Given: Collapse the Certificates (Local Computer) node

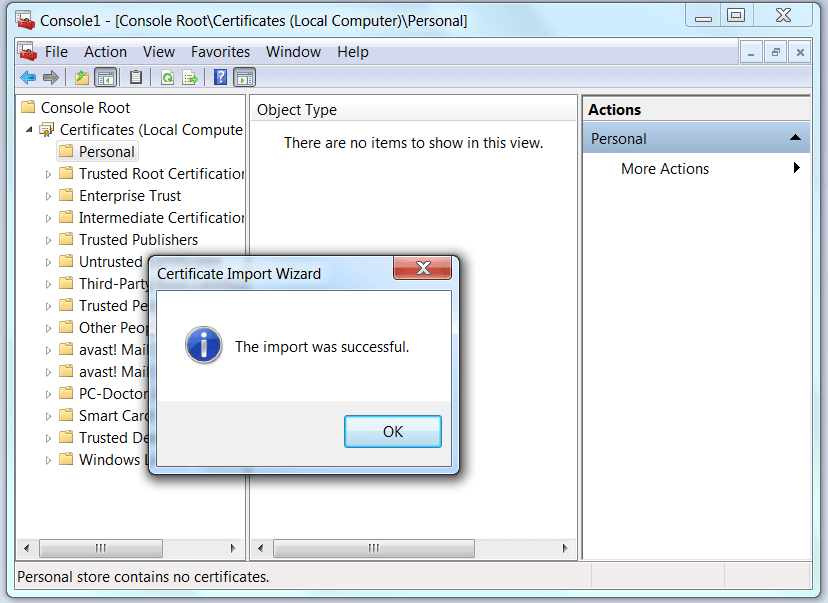Looking at the screenshot, I should pos(29,129).
